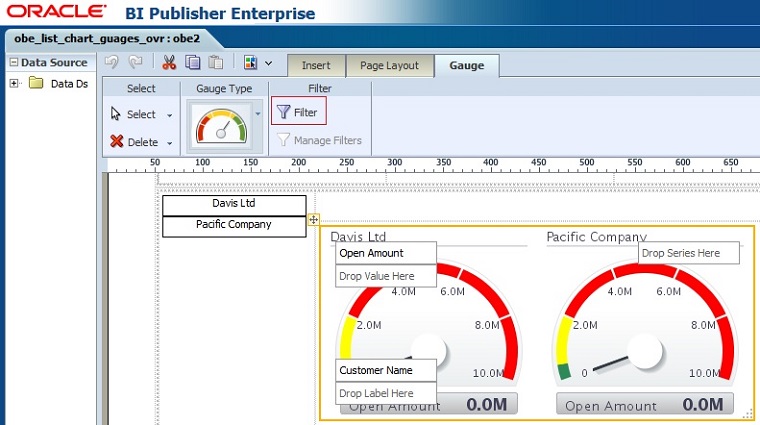760x425 pixels.
Task: Expand the Gauge Type gallery arrow
Action: (258, 114)
